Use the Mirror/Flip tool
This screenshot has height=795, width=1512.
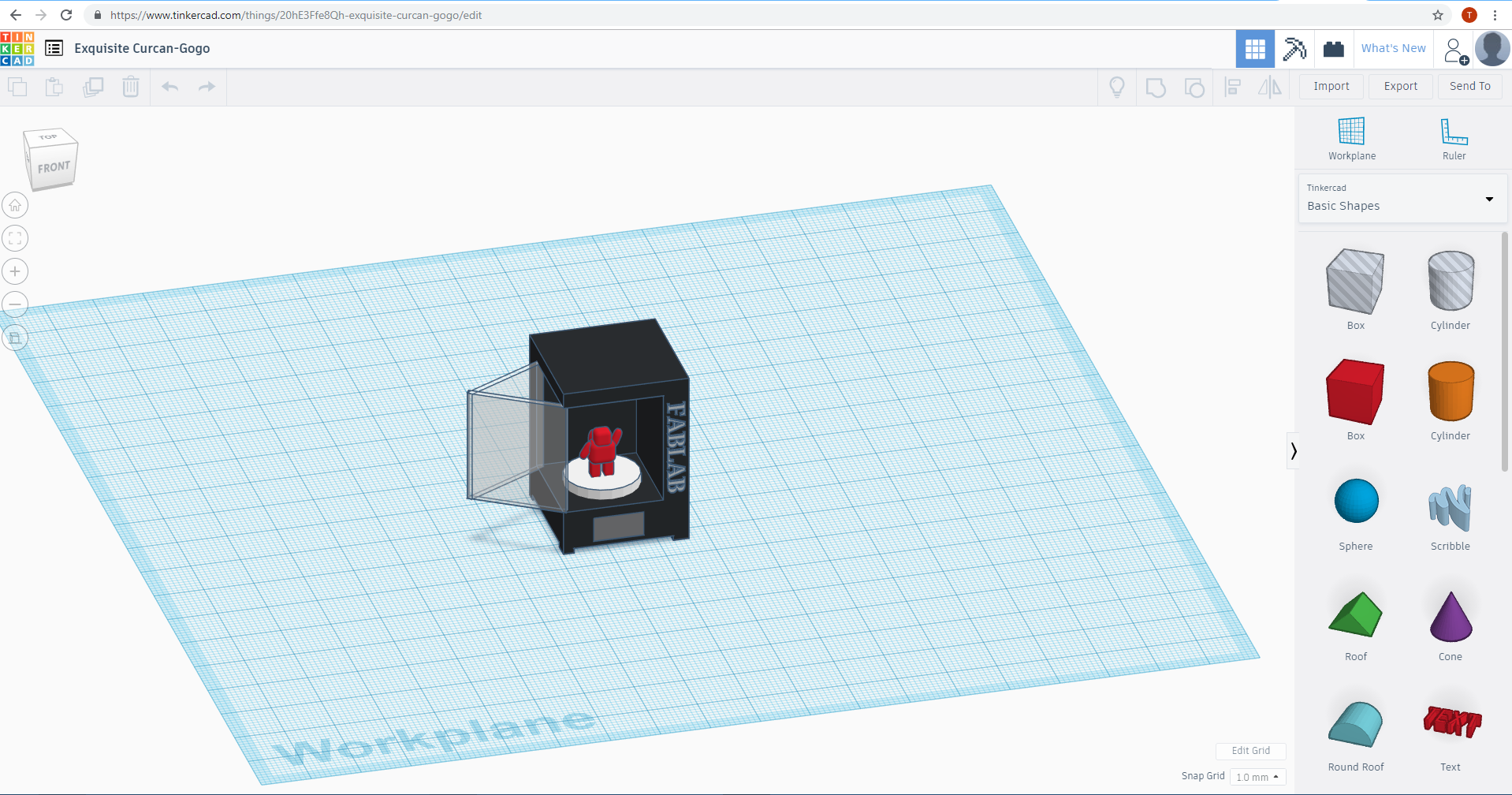click(1270, 87)
